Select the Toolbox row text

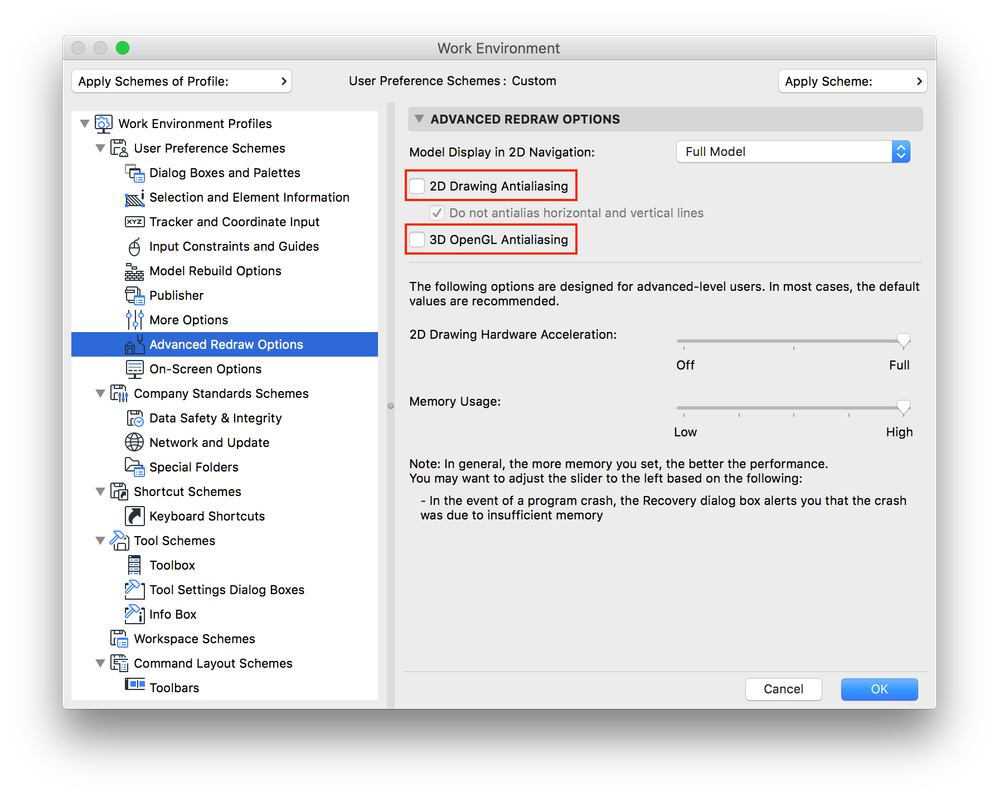click(x=172, y=566)
